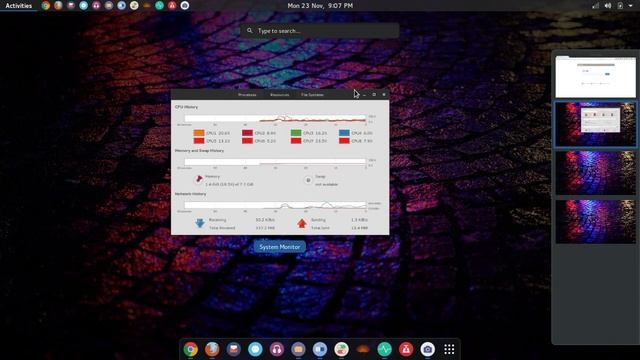Switch to the first workspace thumbnail
640x360 pixels.
click(596, 77)
